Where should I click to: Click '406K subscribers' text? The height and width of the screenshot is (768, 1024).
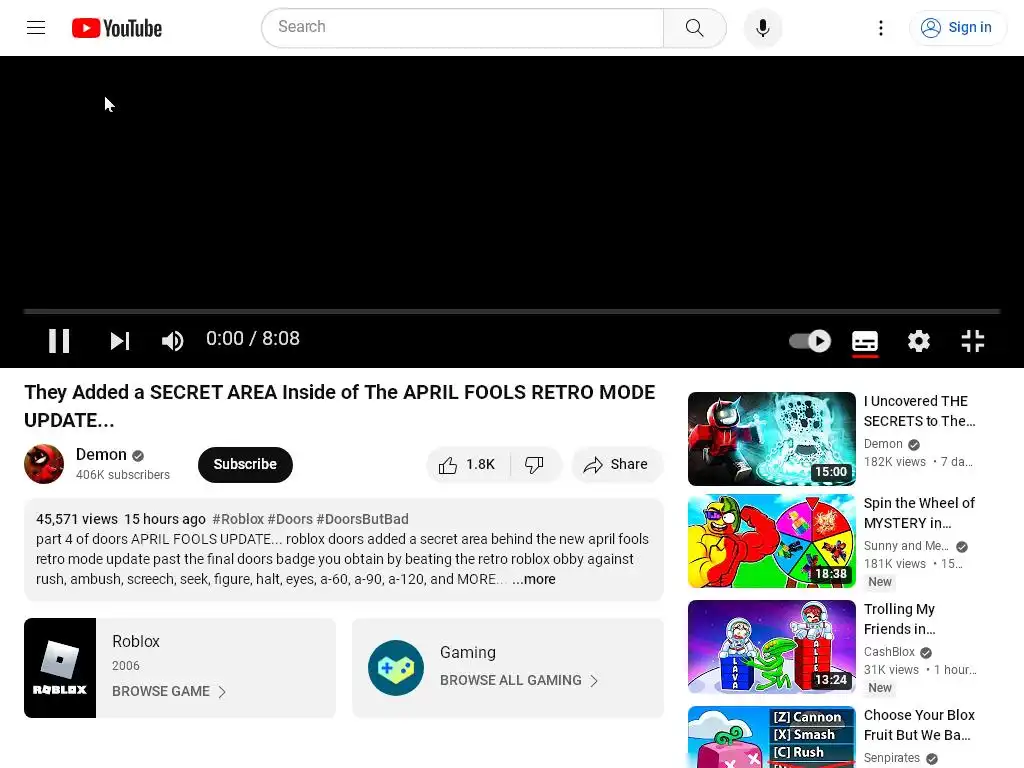[123, 475]
